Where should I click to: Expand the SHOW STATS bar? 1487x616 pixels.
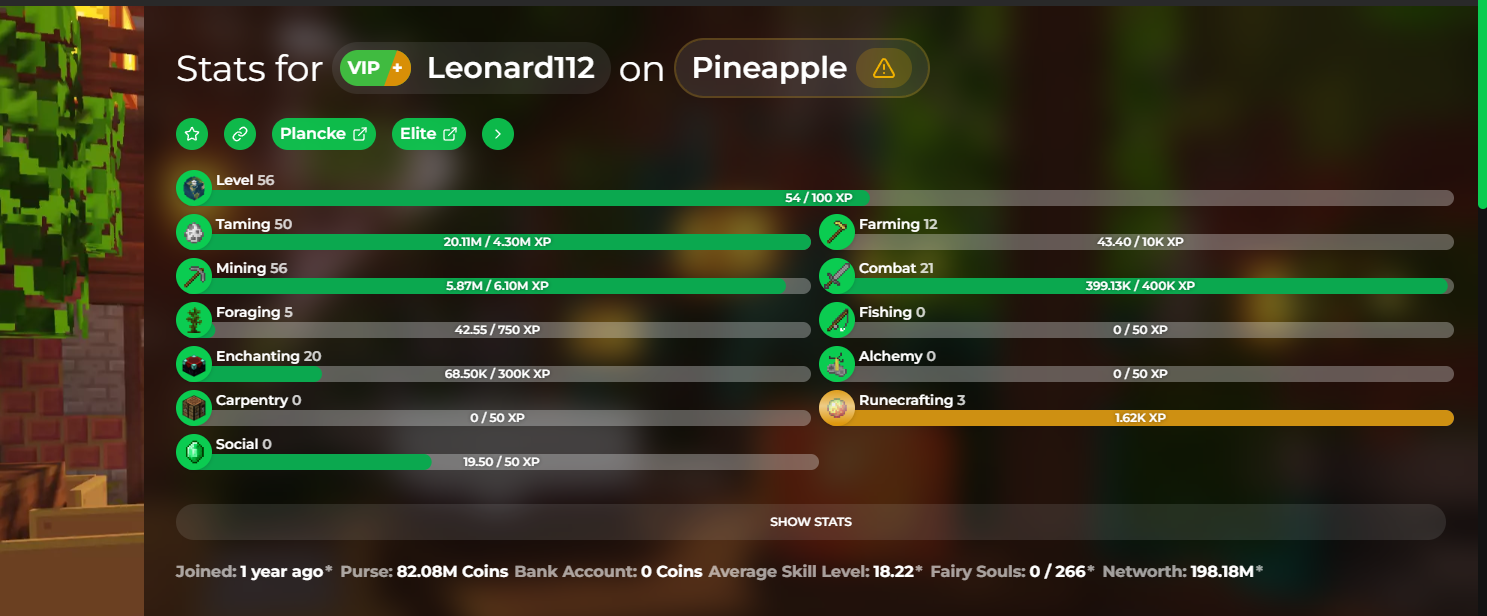click(811, 522)
